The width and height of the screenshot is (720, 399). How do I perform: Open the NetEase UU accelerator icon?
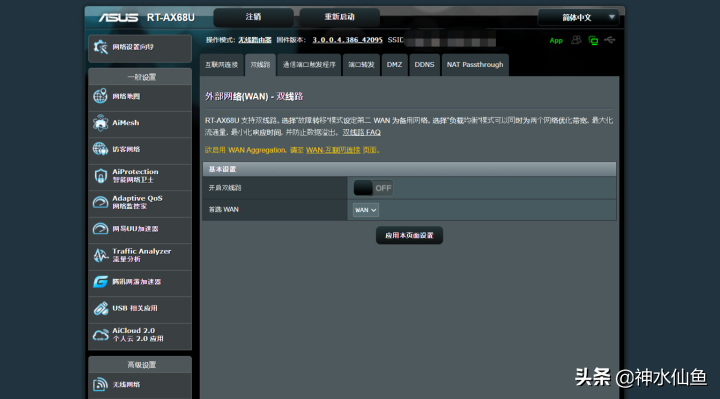(x=100, y=229)
